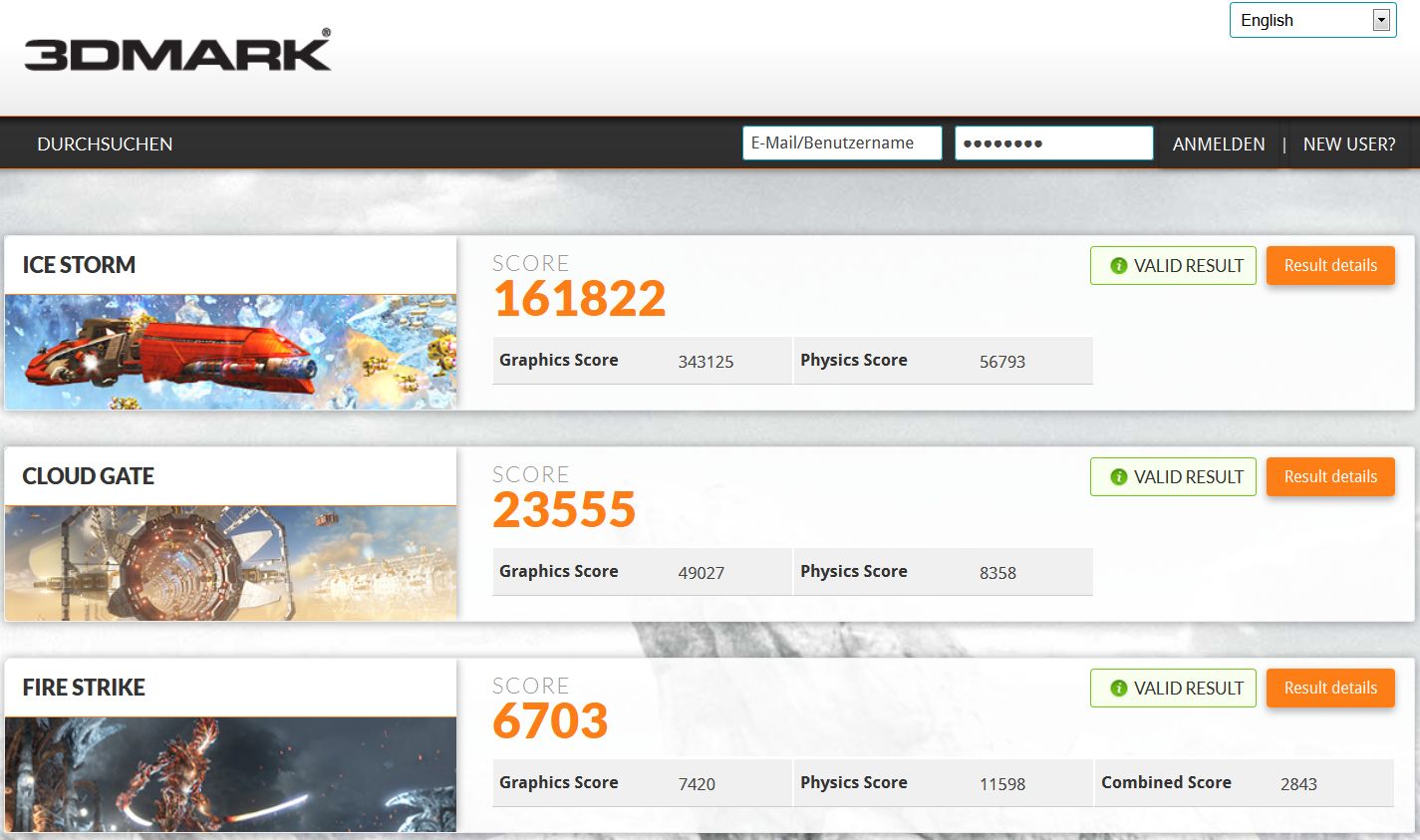The image size is (1420, 840).
Task: Click the ANMELDEN login button
Action: click(1219, 144)
